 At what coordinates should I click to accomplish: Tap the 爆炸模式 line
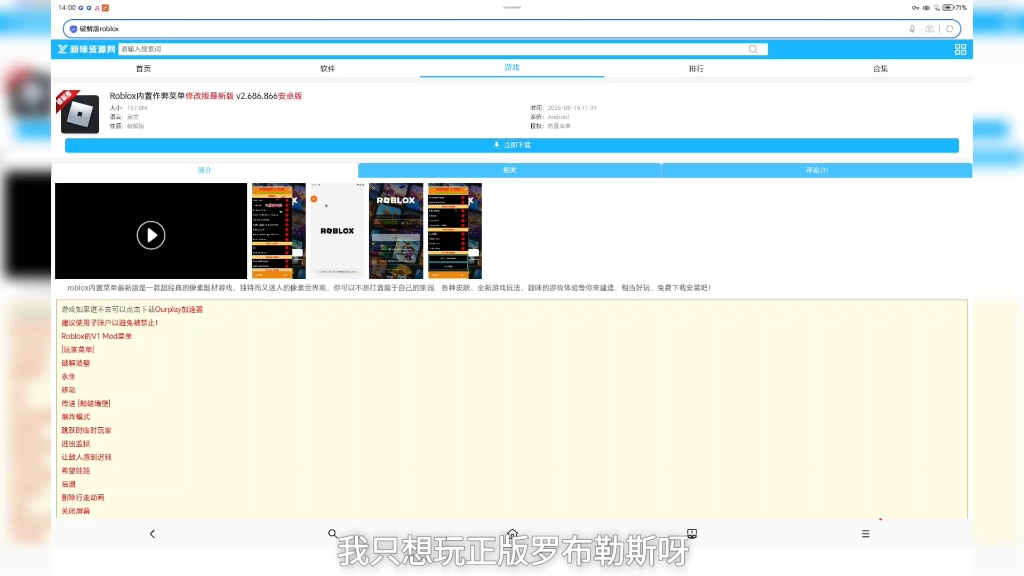76,417
